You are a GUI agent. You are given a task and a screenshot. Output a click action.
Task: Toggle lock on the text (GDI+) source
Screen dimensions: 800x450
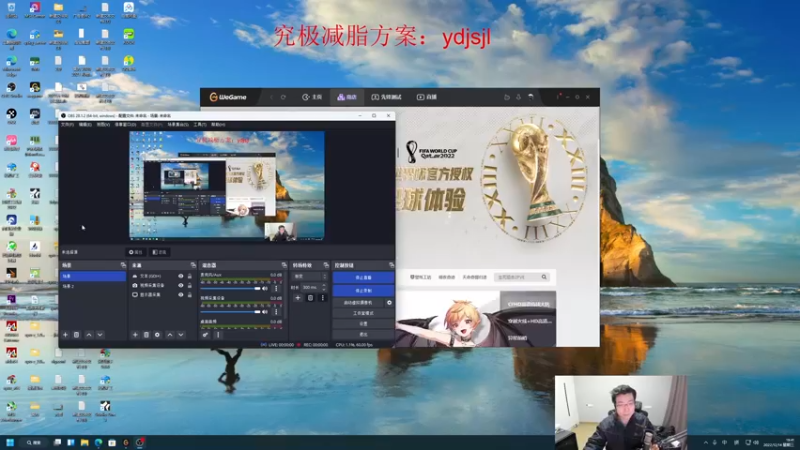(x=189, y=276)
